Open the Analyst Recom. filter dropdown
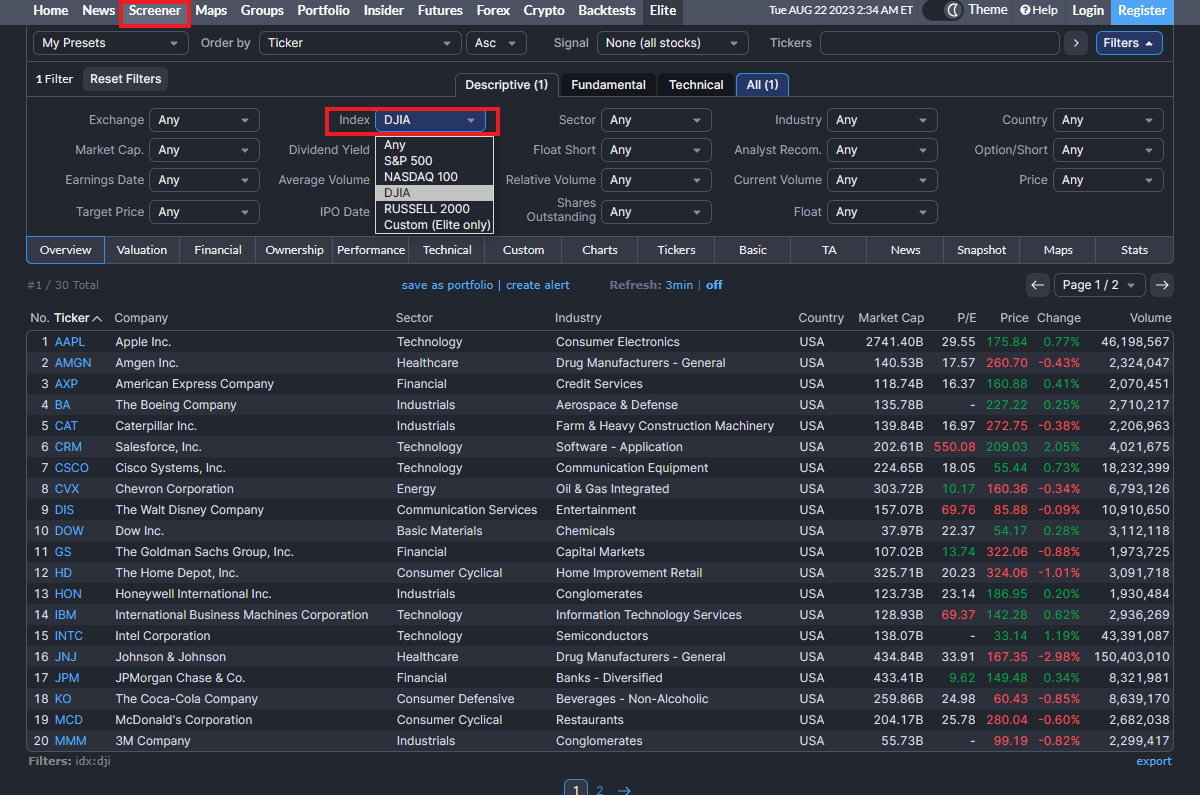 point(882,150)
